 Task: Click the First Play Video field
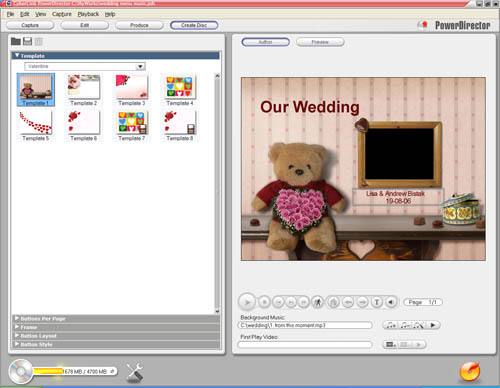pyautogui.click(x=305, y=345)
